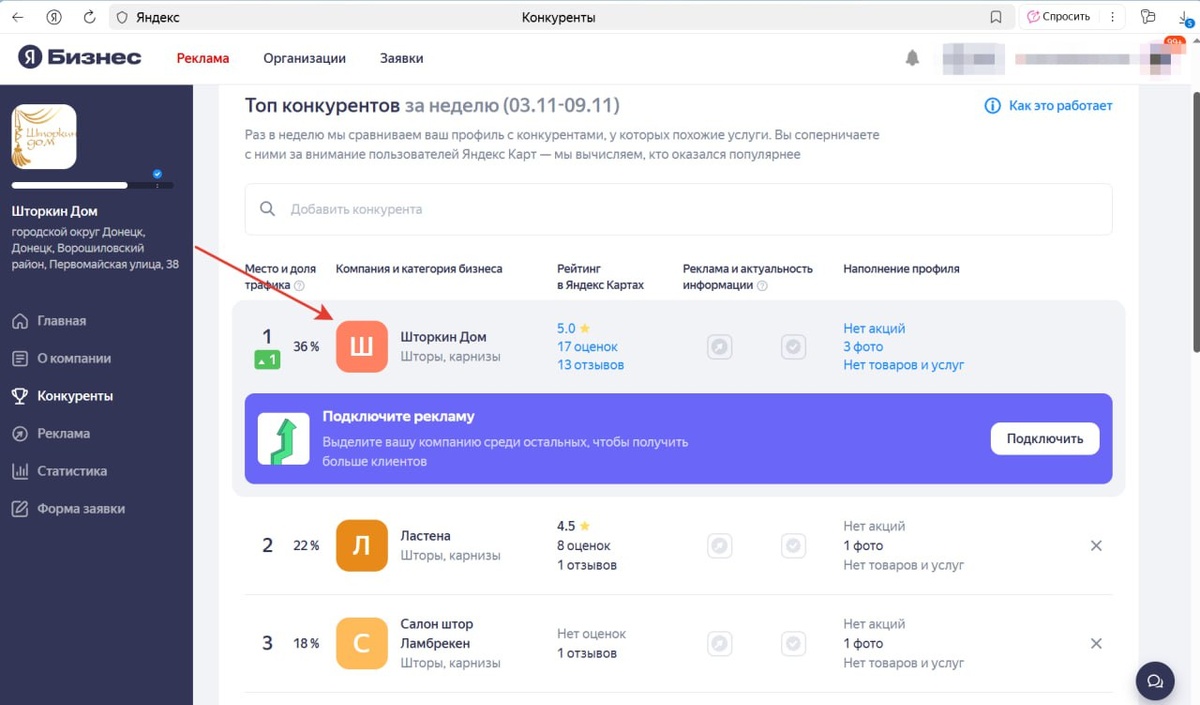Click the info-relevance checkmark icon in Ластена row

click(x=793, y=546)
